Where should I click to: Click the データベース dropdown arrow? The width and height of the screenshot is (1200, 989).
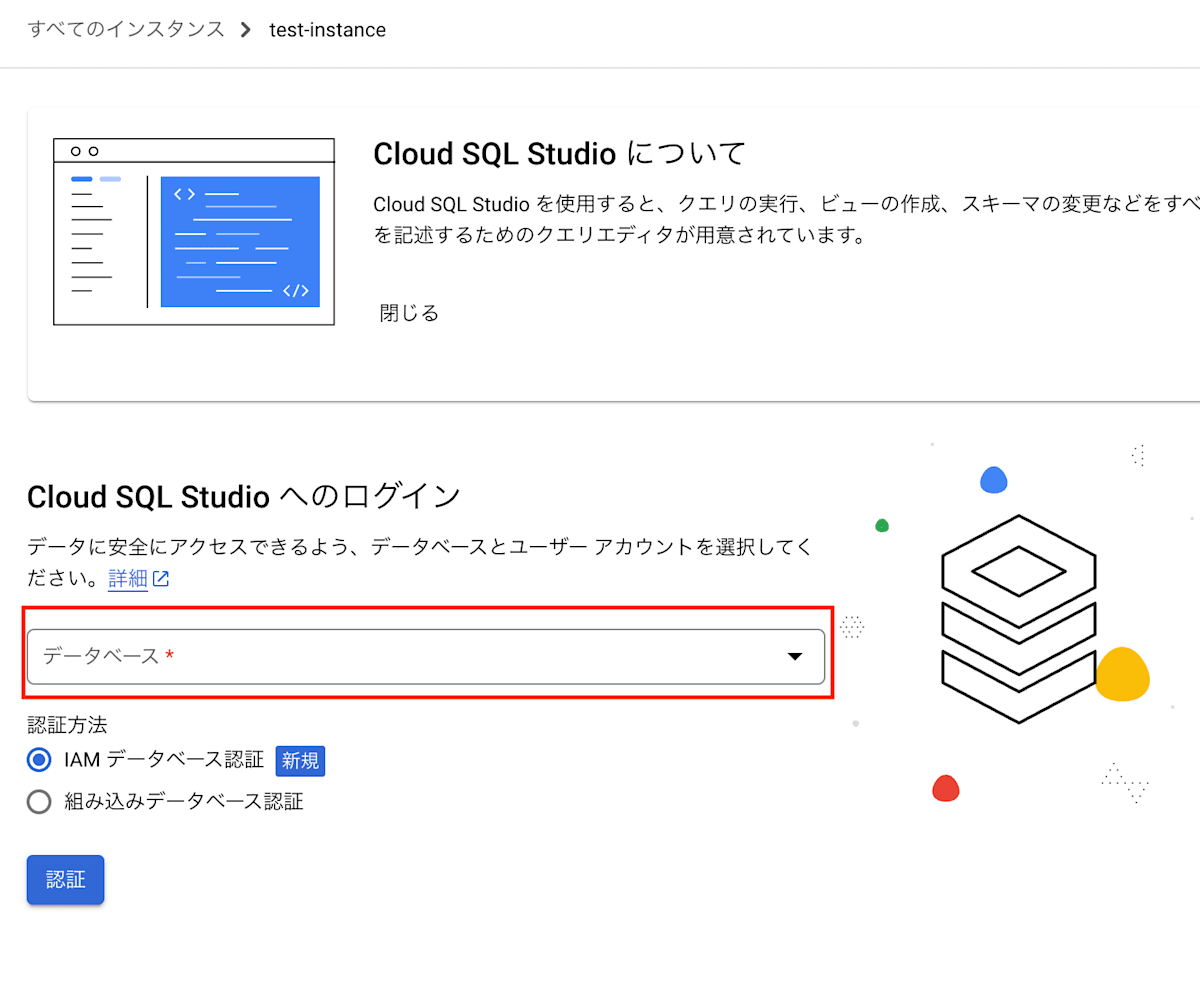pos(795,656)
